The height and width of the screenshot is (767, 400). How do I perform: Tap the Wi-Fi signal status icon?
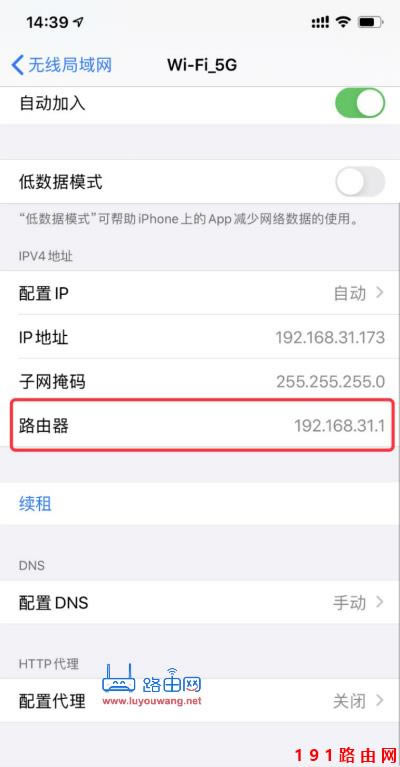pos(343,22)
